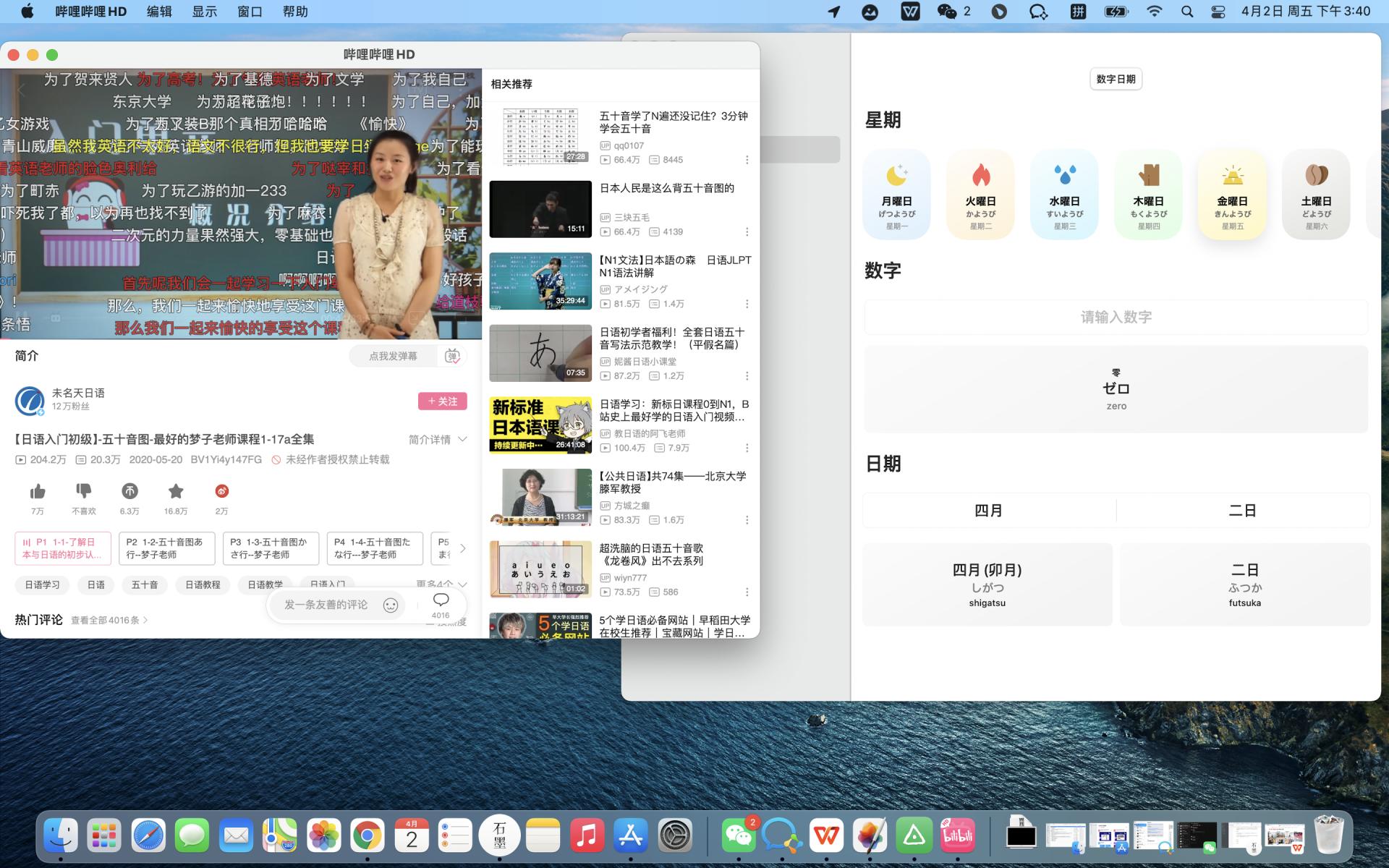The height and width of the screenshot is (868, 1389).
Task: Click the comment bubble icon showing 4016
Action: pos(441,600)
